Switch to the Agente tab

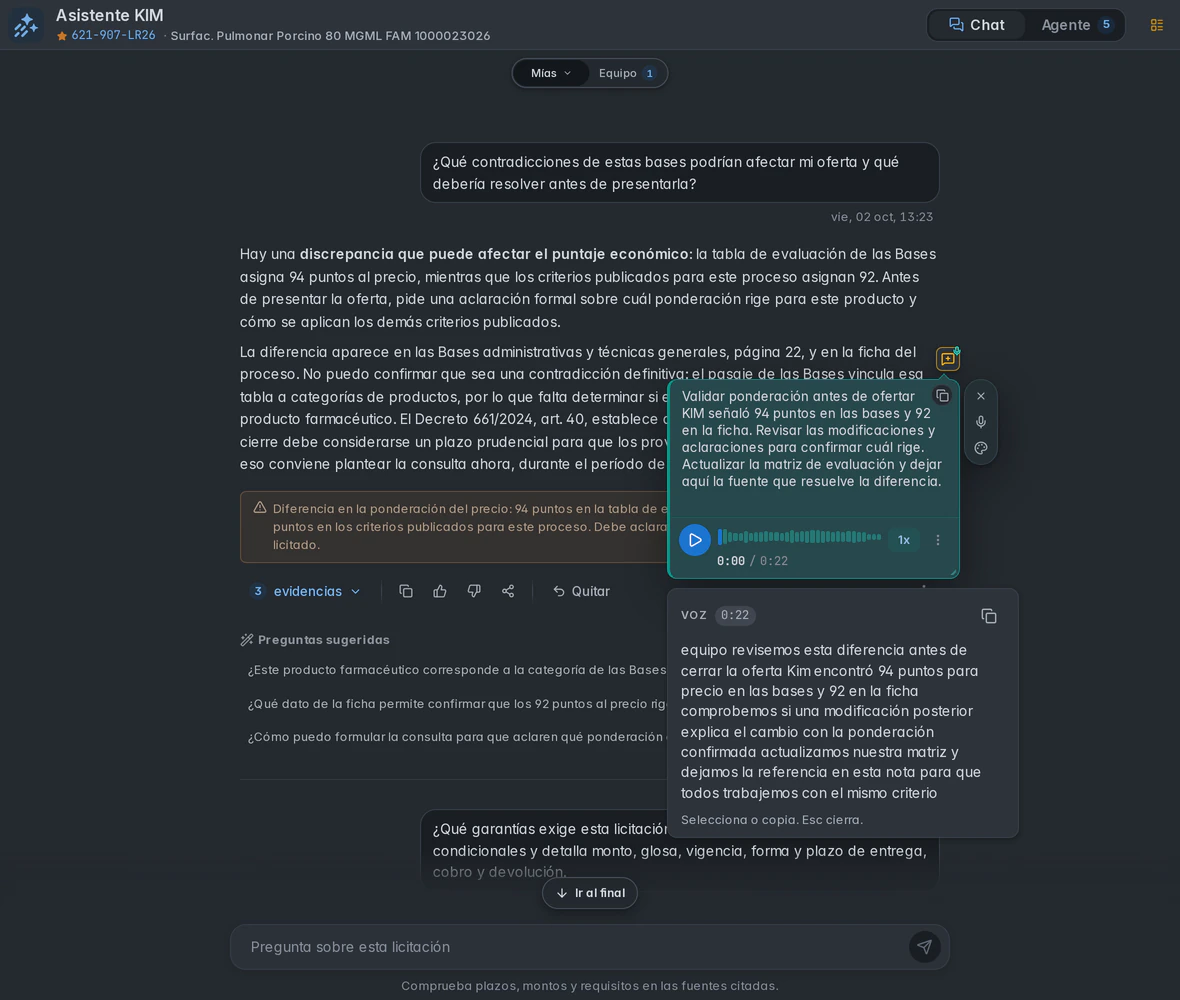point(1075,25)
